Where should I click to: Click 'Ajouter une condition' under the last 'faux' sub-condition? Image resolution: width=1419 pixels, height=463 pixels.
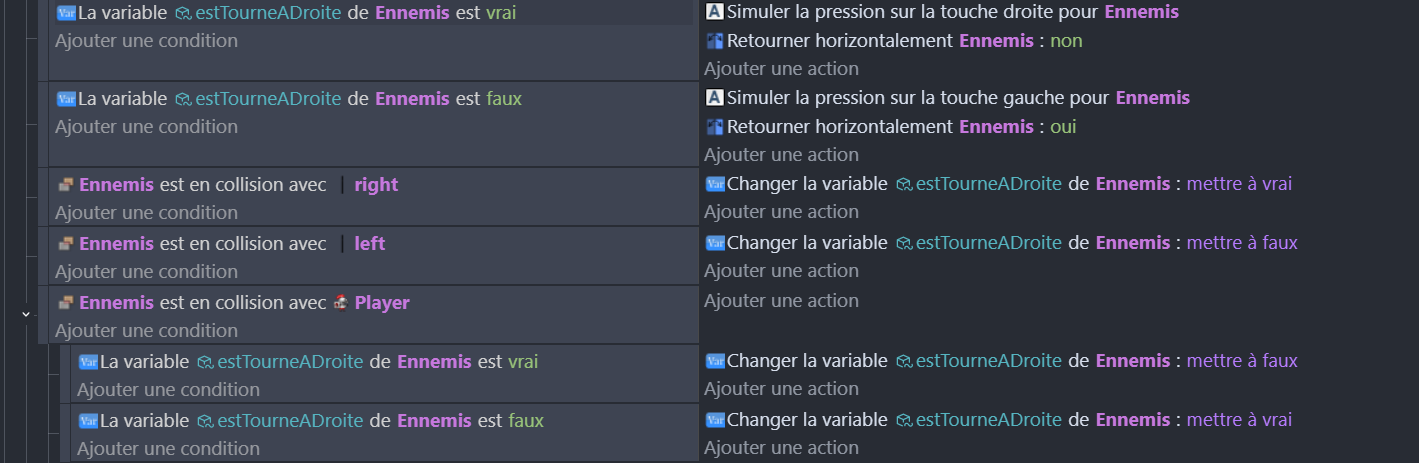[x=168, y=449]
